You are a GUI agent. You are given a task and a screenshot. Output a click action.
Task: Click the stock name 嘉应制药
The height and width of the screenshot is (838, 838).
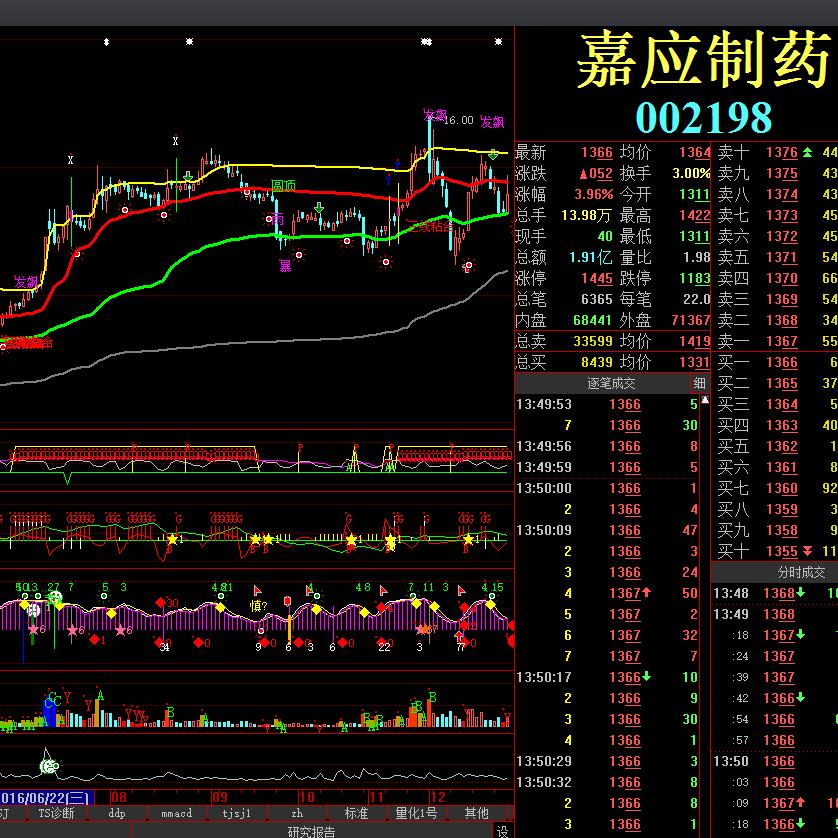pyautogui.click(x=703, y=59)
